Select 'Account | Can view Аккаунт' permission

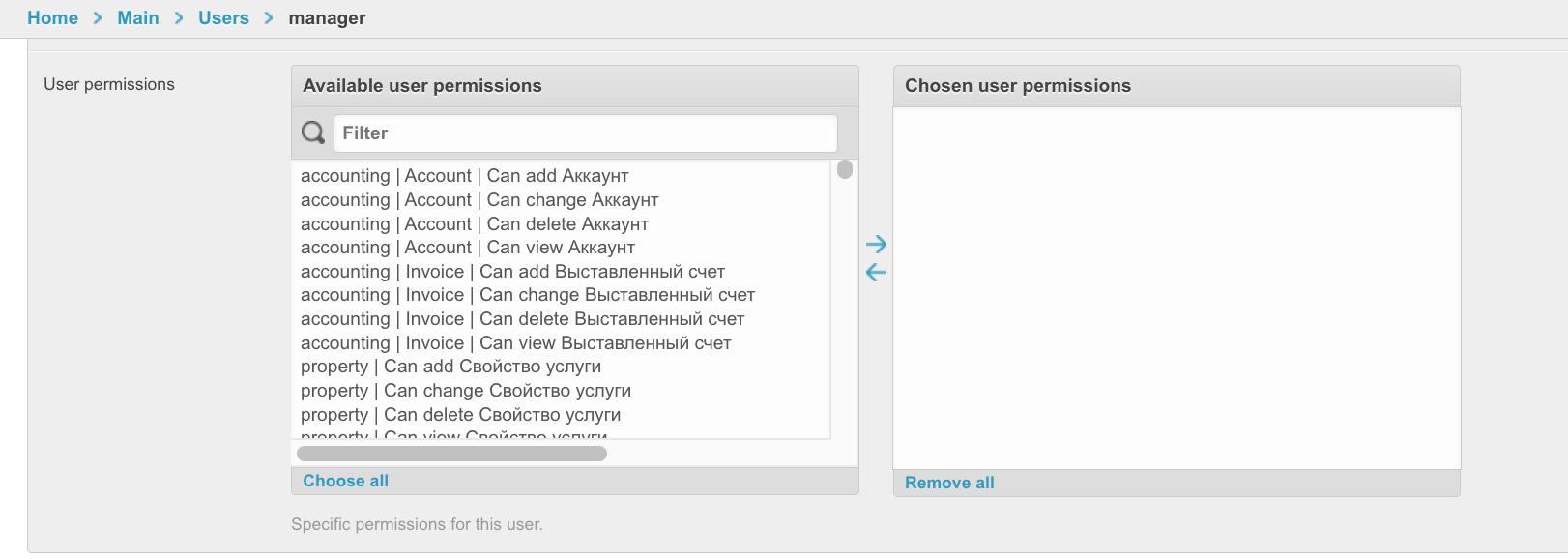468,248
